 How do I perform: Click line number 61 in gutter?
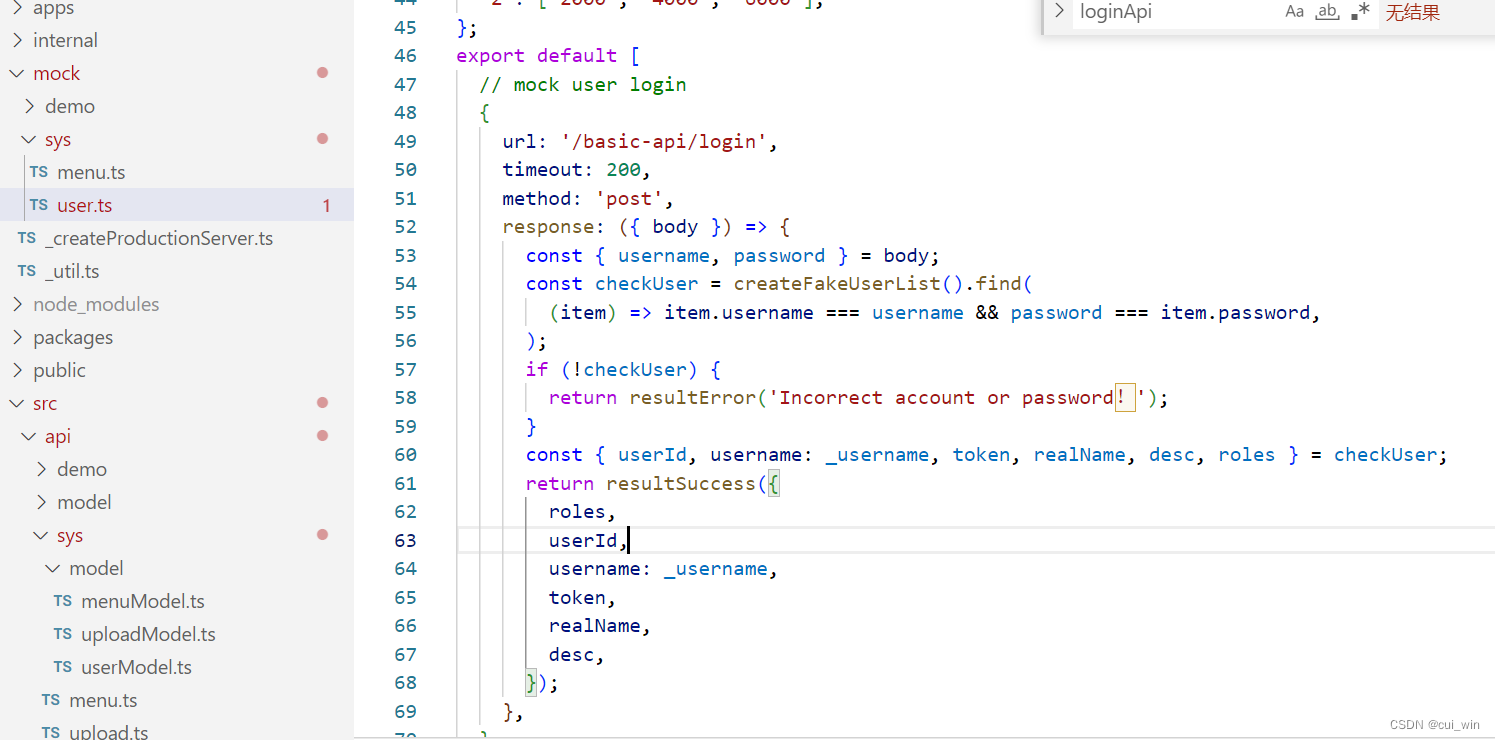(405, 483)
